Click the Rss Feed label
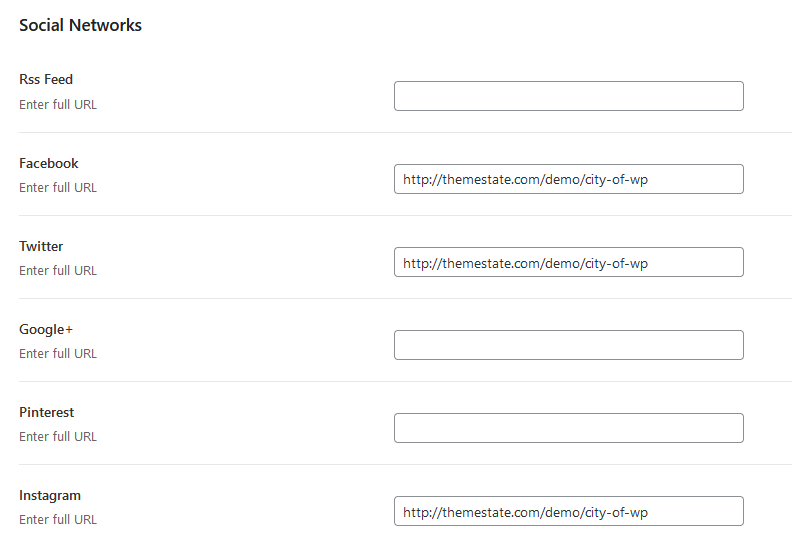 coord(46,79)
